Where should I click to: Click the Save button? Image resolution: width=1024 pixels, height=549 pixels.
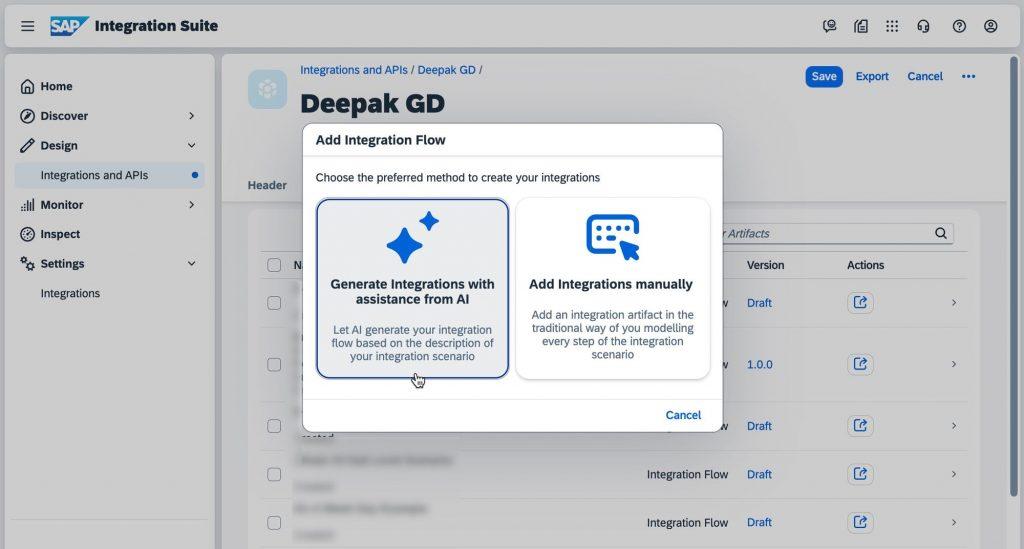[824, 76]
